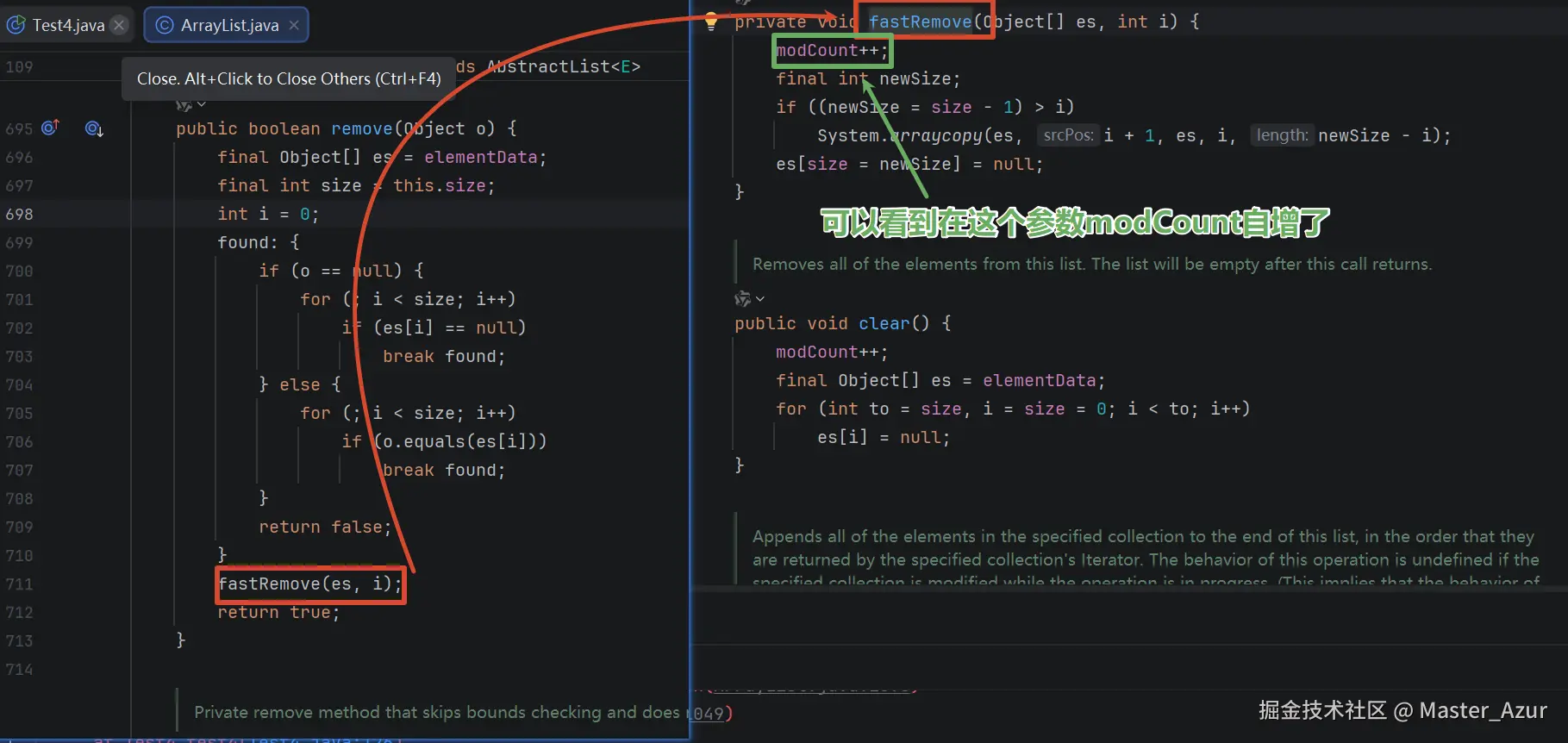
Task: Click line number 698 in gutter
Action: [19, 214]
